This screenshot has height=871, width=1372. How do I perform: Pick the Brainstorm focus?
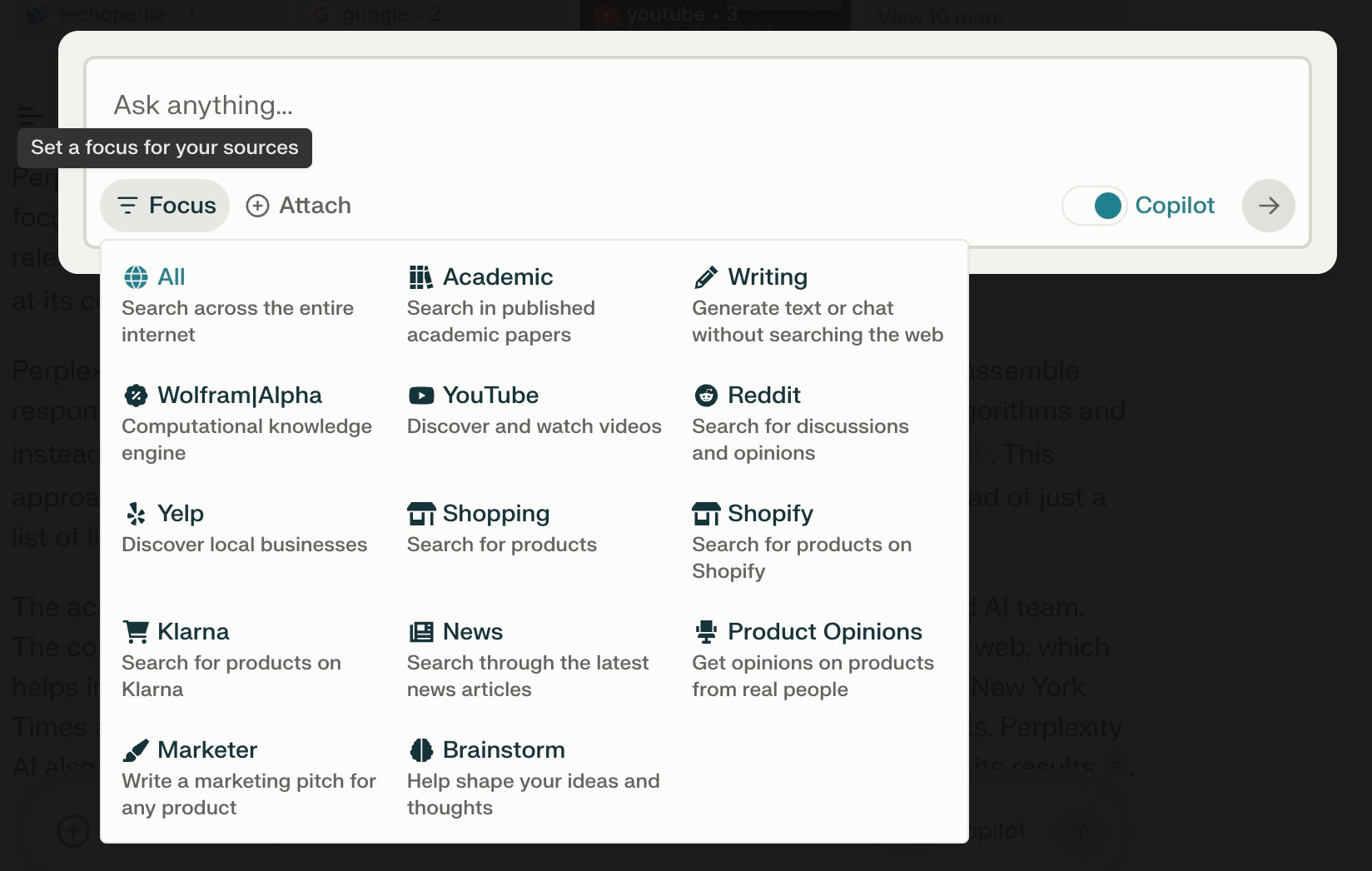click(x=534, y=778)
